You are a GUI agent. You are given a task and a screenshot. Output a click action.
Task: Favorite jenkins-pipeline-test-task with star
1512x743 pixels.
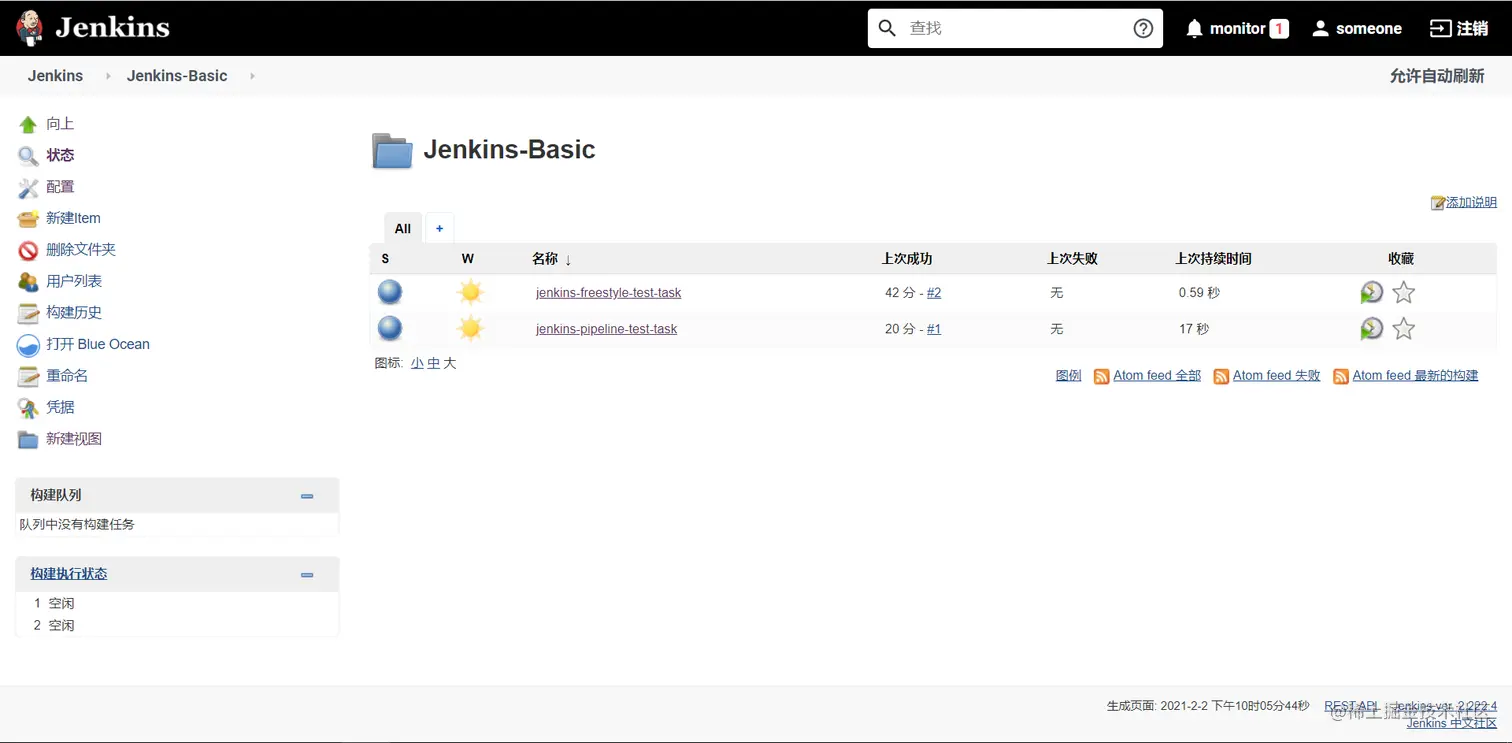(1404, 328)
